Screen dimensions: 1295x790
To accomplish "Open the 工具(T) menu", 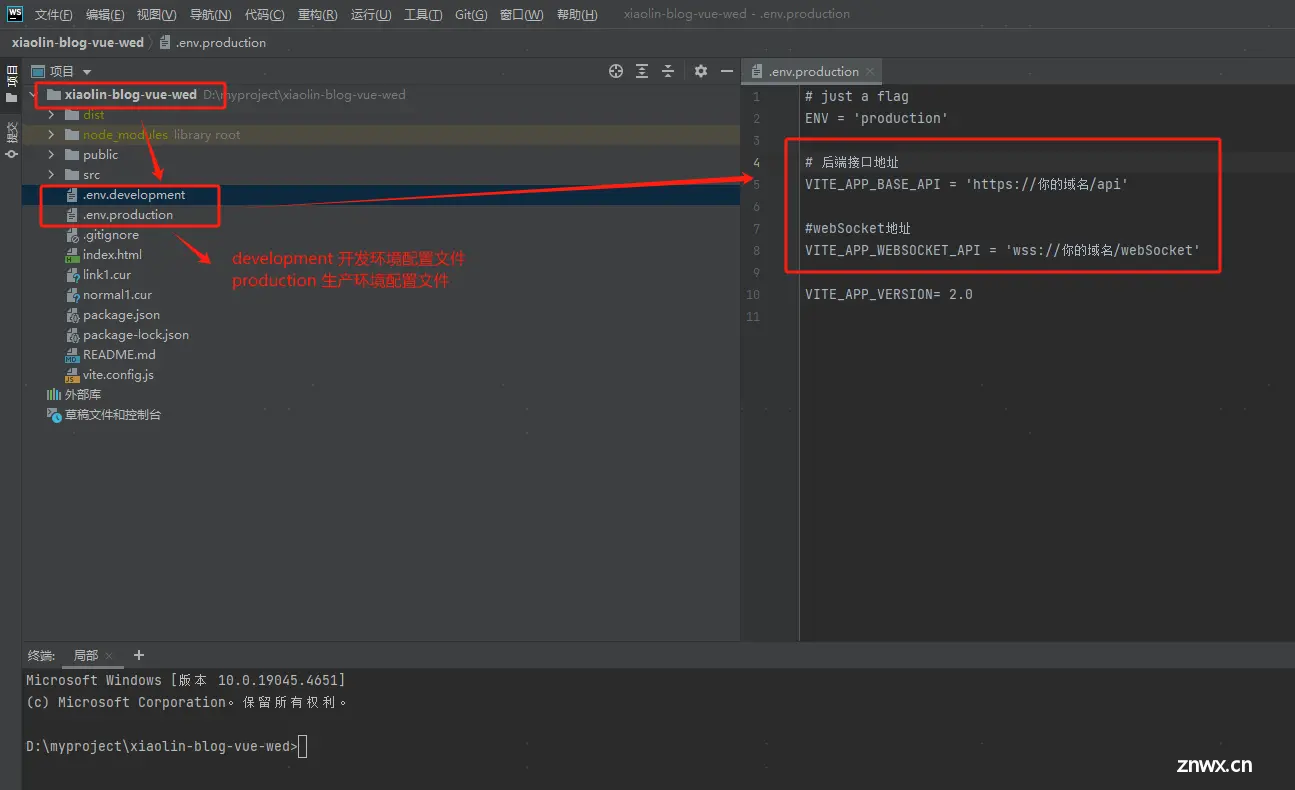I will pos(423,14).
